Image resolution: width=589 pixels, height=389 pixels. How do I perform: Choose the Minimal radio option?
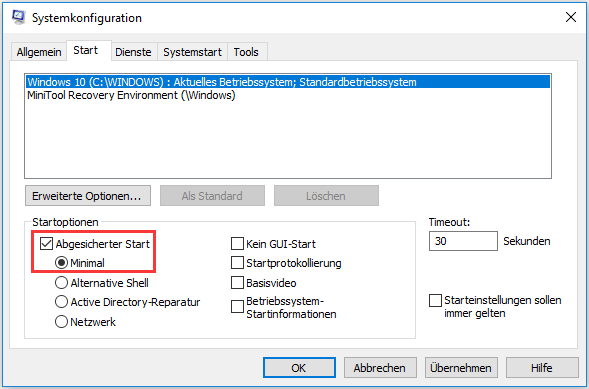pyautogui.click(x=61, y=263)
